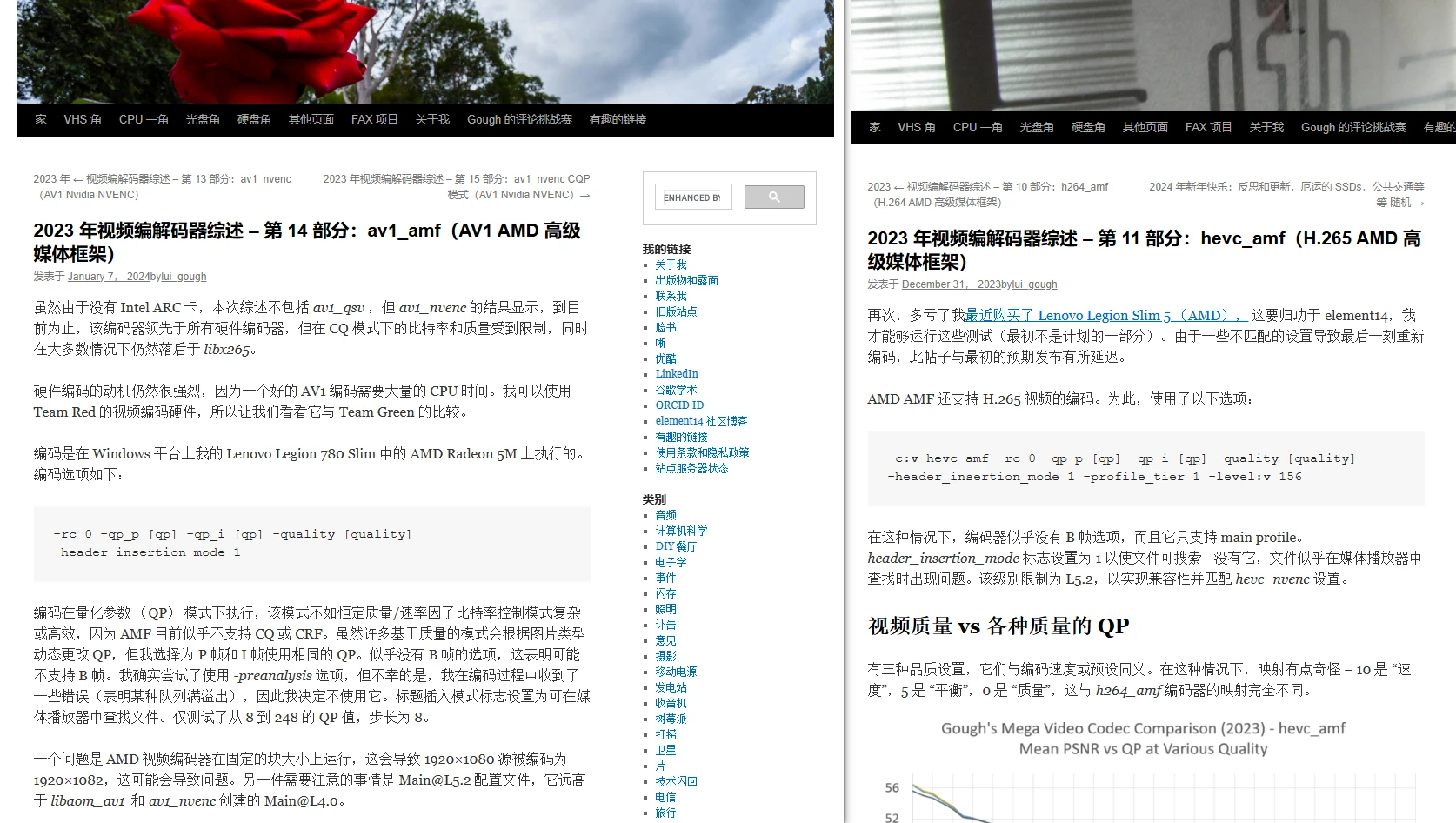The height and width of the screenshot is (823, 1456).
Task: Open 电子学 category link
Action: click(671, 562)
